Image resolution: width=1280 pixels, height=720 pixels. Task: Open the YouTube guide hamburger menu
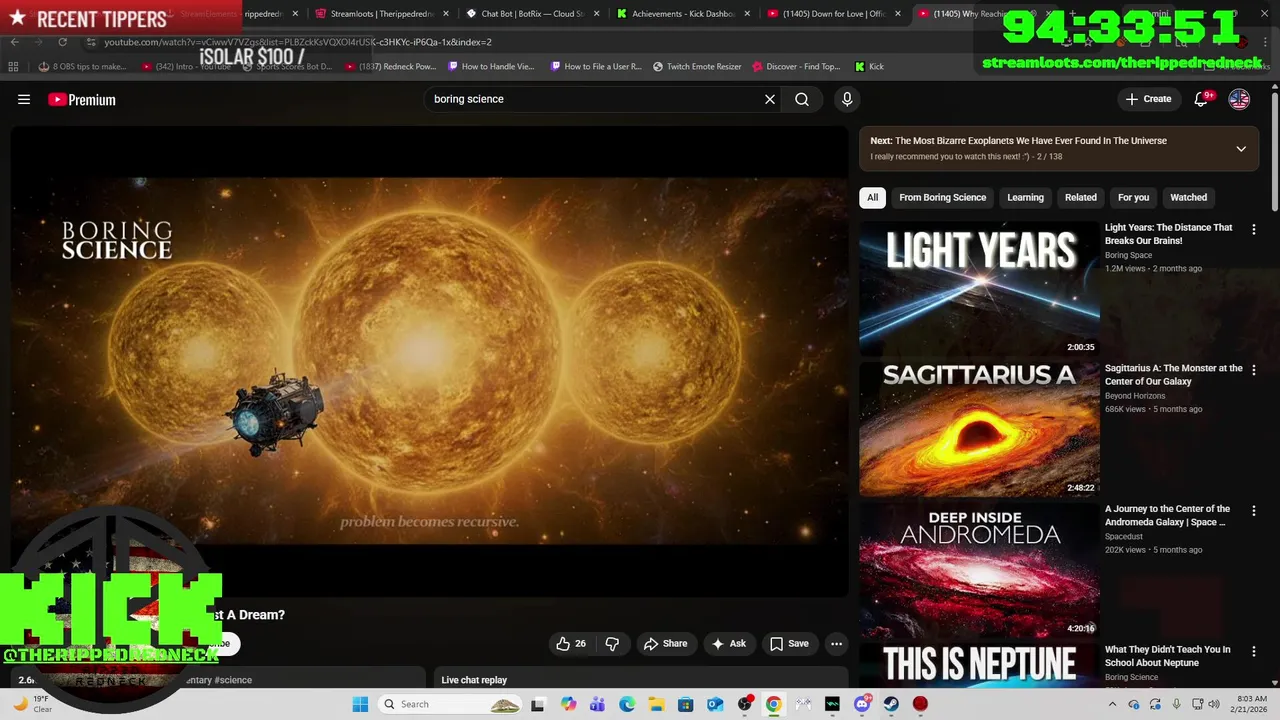[x=24, y=99]
